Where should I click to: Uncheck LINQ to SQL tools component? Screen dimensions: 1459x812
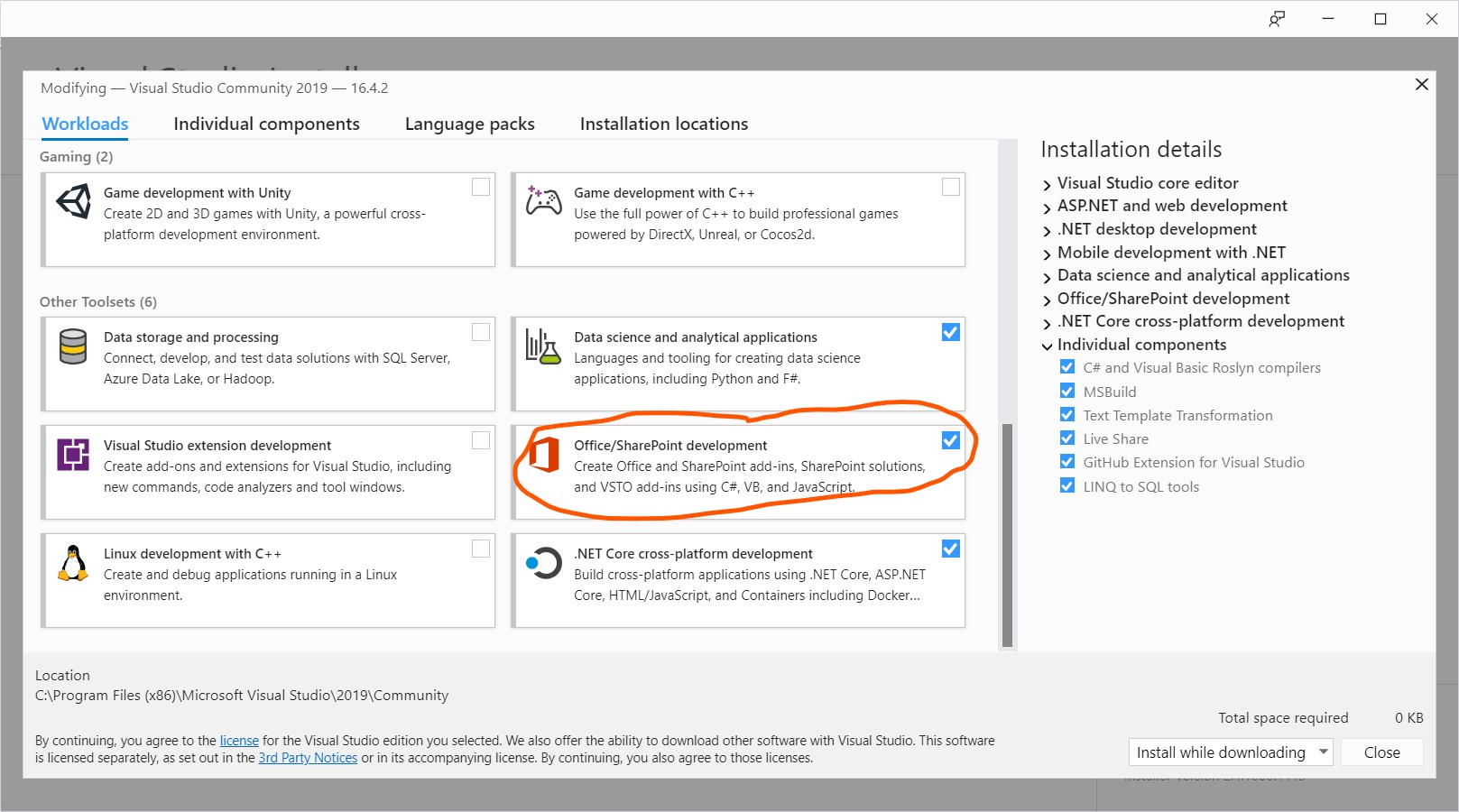tap(1067, 485)
